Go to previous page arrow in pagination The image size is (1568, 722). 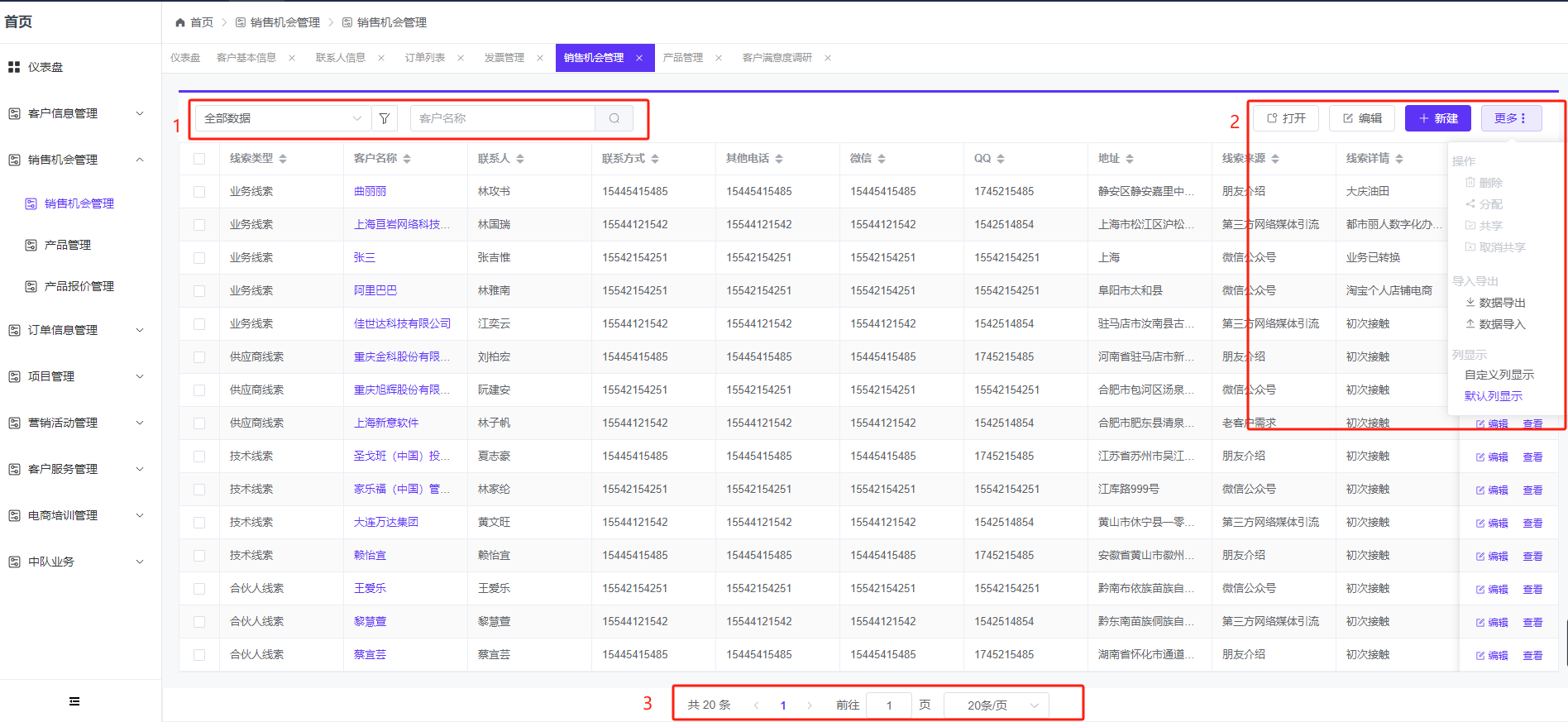tap(757, 705)
